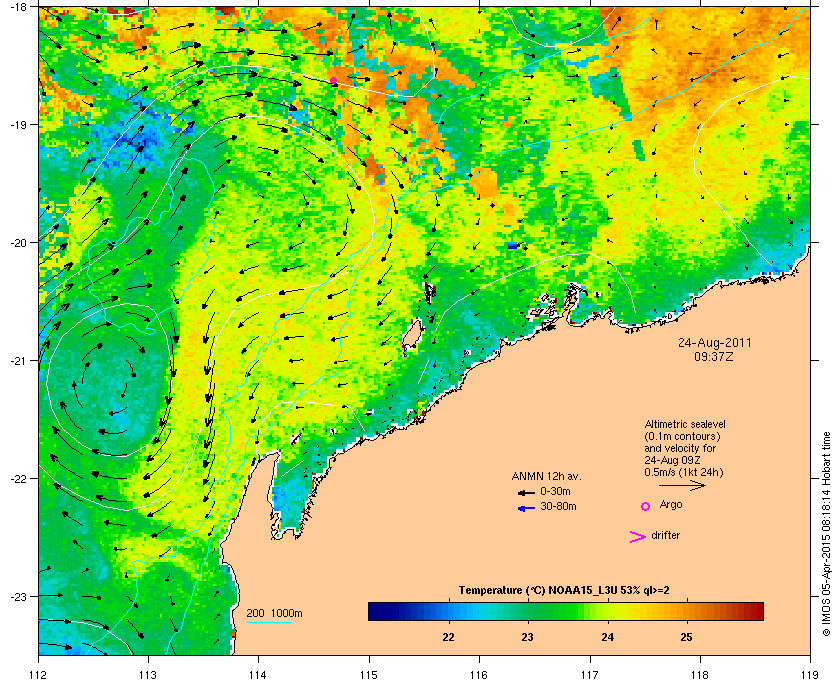
Task: Click the Altimetric sealevel legend text
Action: (685, 424)
